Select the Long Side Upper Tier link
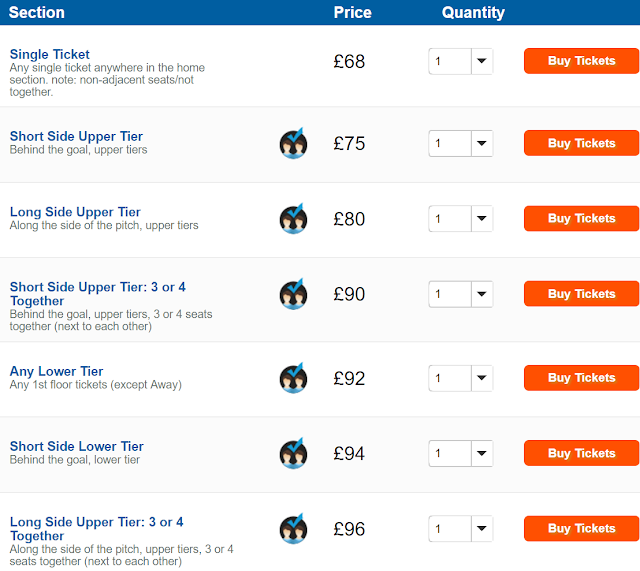 pos(75,212)
